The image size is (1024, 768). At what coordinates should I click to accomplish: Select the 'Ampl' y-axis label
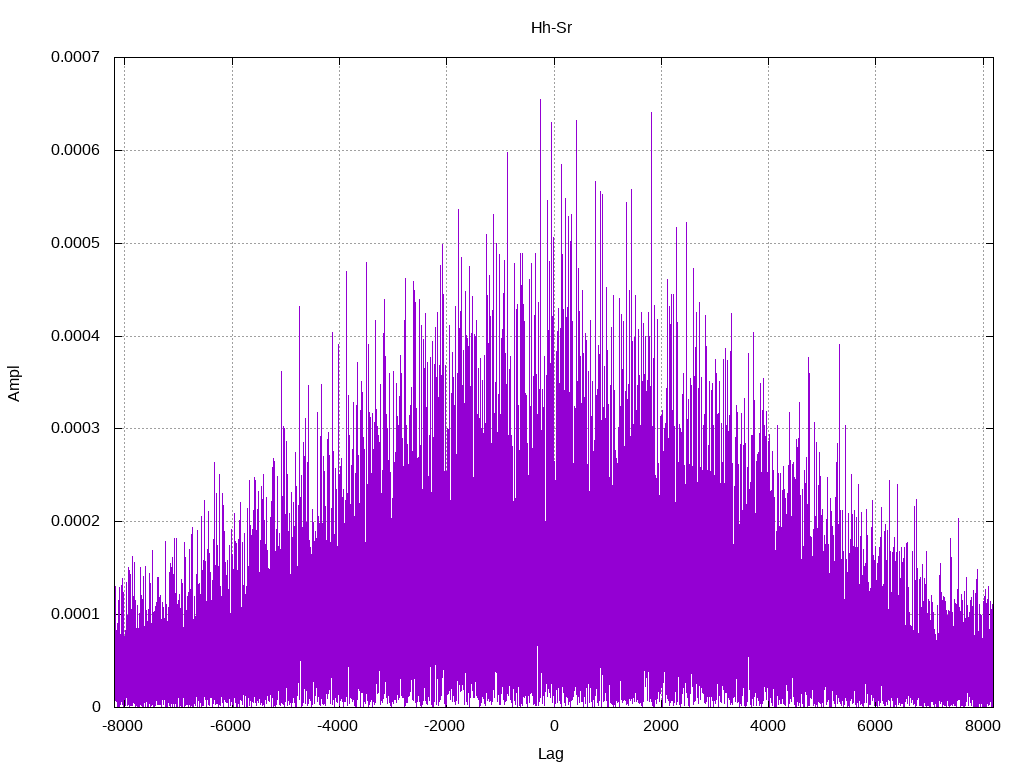pyautogui.click(x=14, y=383)
